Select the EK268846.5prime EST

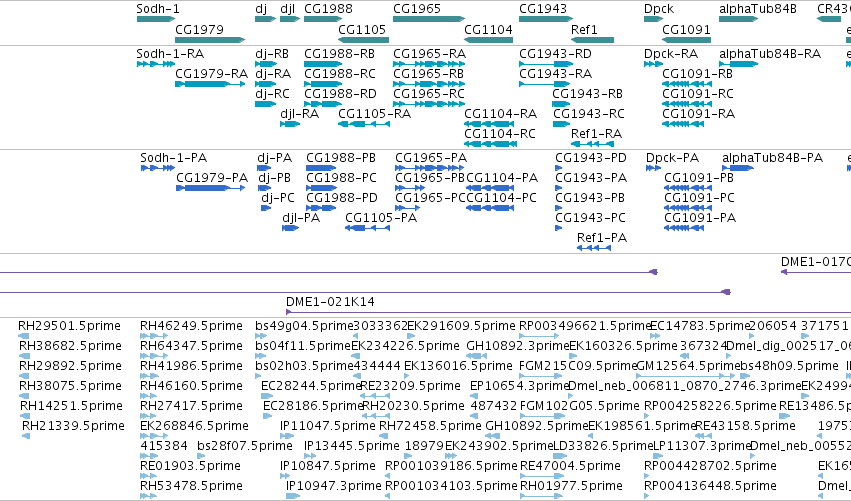(x=154, y=436)
